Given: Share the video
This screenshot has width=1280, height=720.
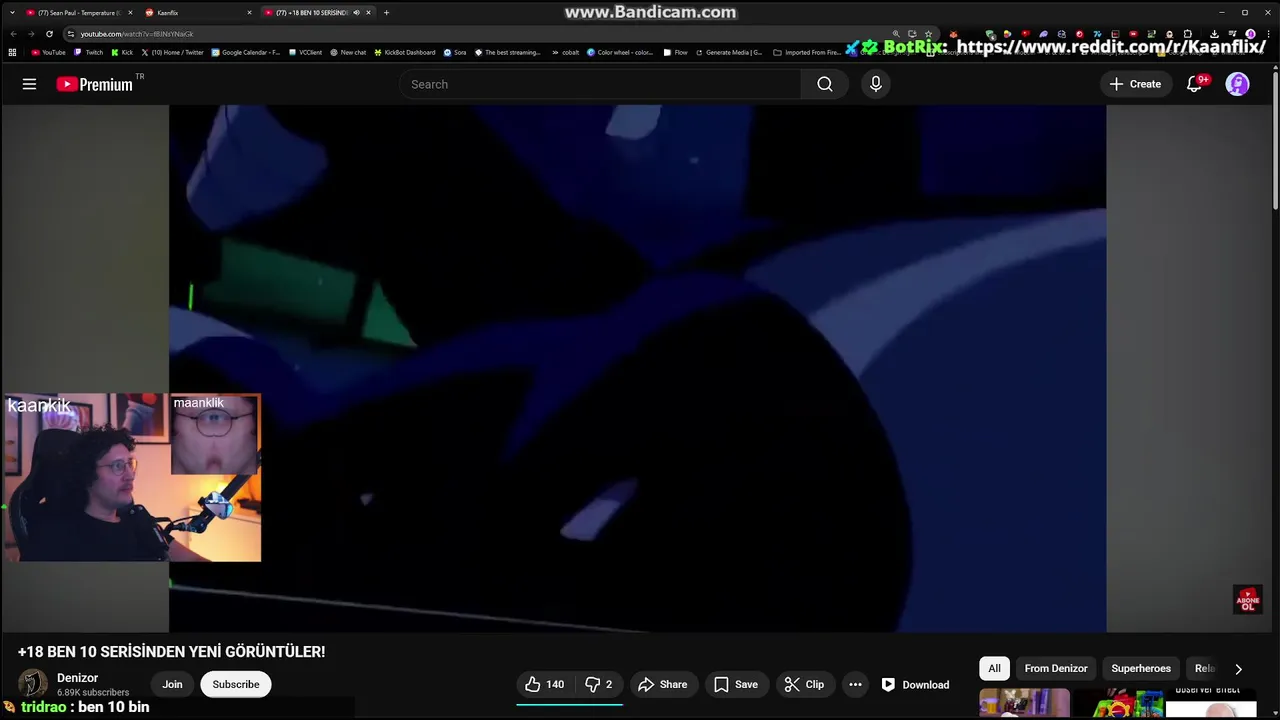Looking at the screenshot, I should pyautogui.click(x=662, y=684).
